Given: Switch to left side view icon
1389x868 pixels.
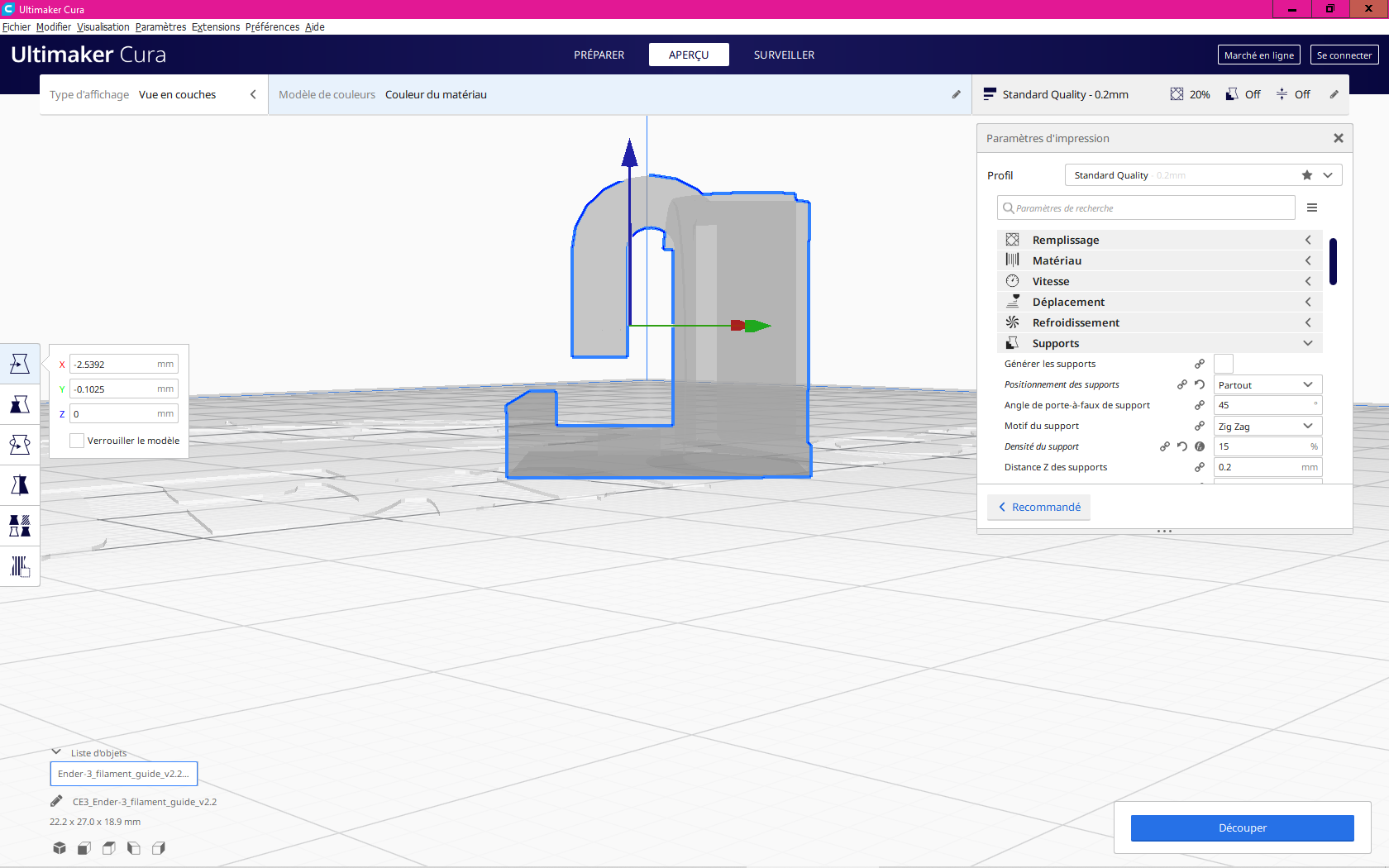Looking at the screenshot, I should (134, 848).
